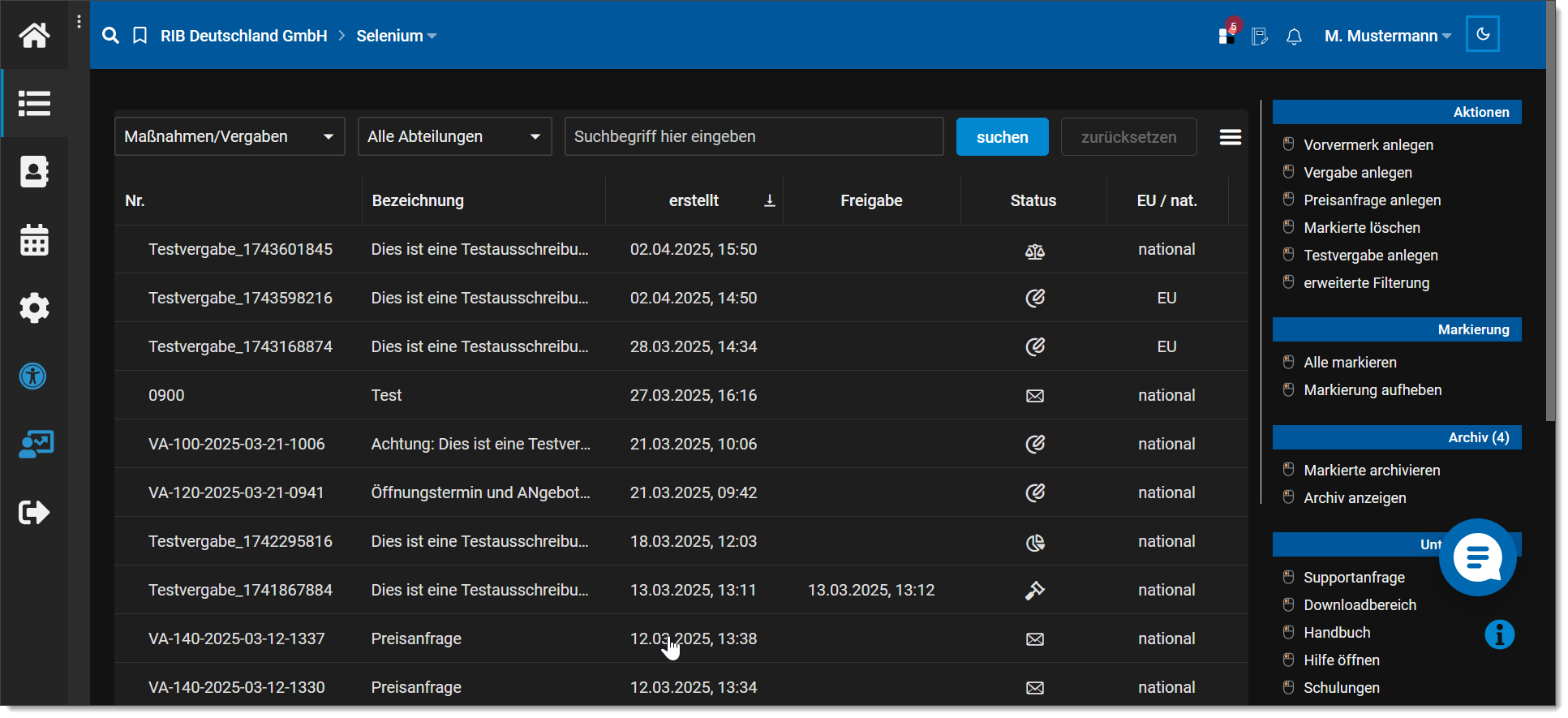Image resolution: width=1568 pixels, height=718 pixels.
Task: Select Preisanfrage anlegen action
Action: point(1372,200)
